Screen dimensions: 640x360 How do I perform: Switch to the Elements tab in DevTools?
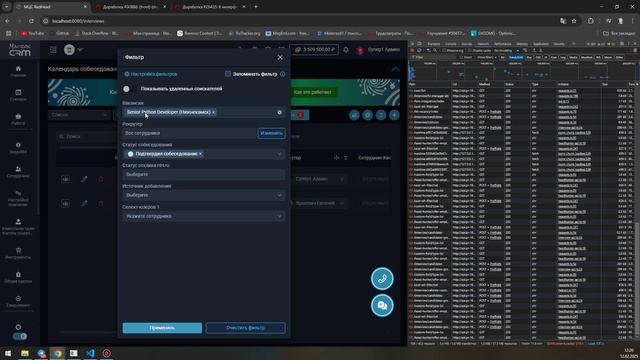click(x=433, y=44)
